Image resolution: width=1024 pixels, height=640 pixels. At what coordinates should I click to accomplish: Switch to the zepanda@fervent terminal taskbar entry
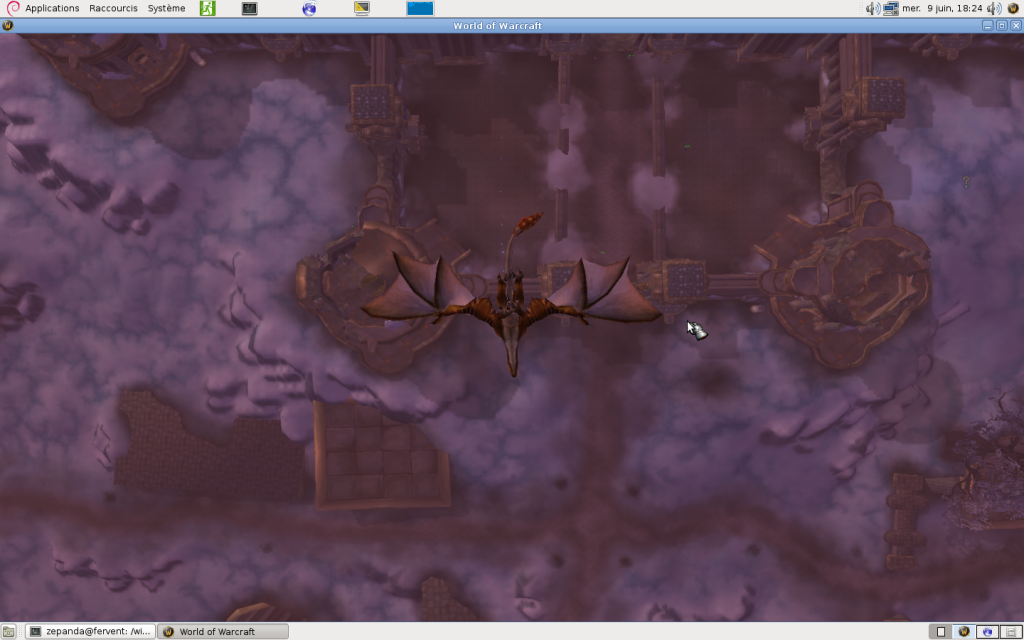click(91, 632)
